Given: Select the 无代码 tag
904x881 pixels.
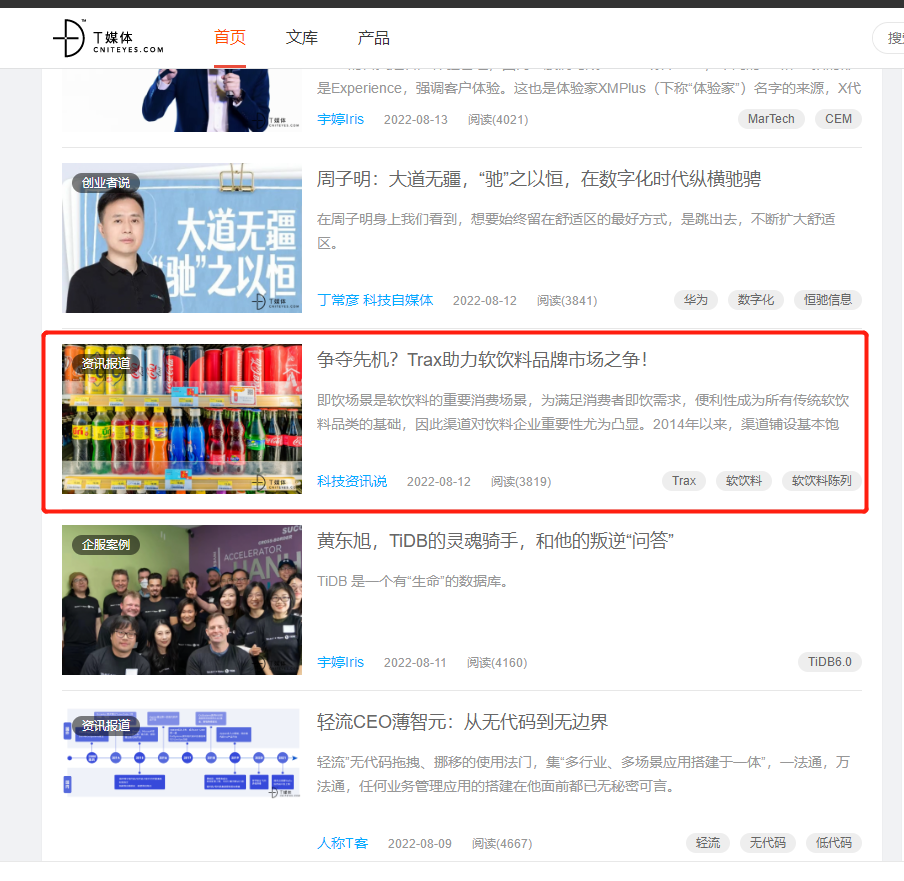Looking at the screenshot, I should click(x=767, y=843).
